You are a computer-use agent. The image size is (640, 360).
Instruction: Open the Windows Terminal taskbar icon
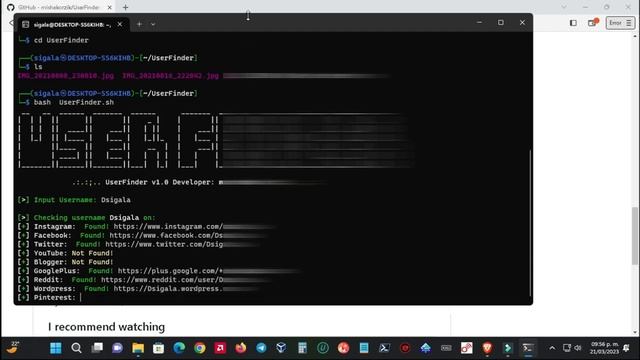528,348
